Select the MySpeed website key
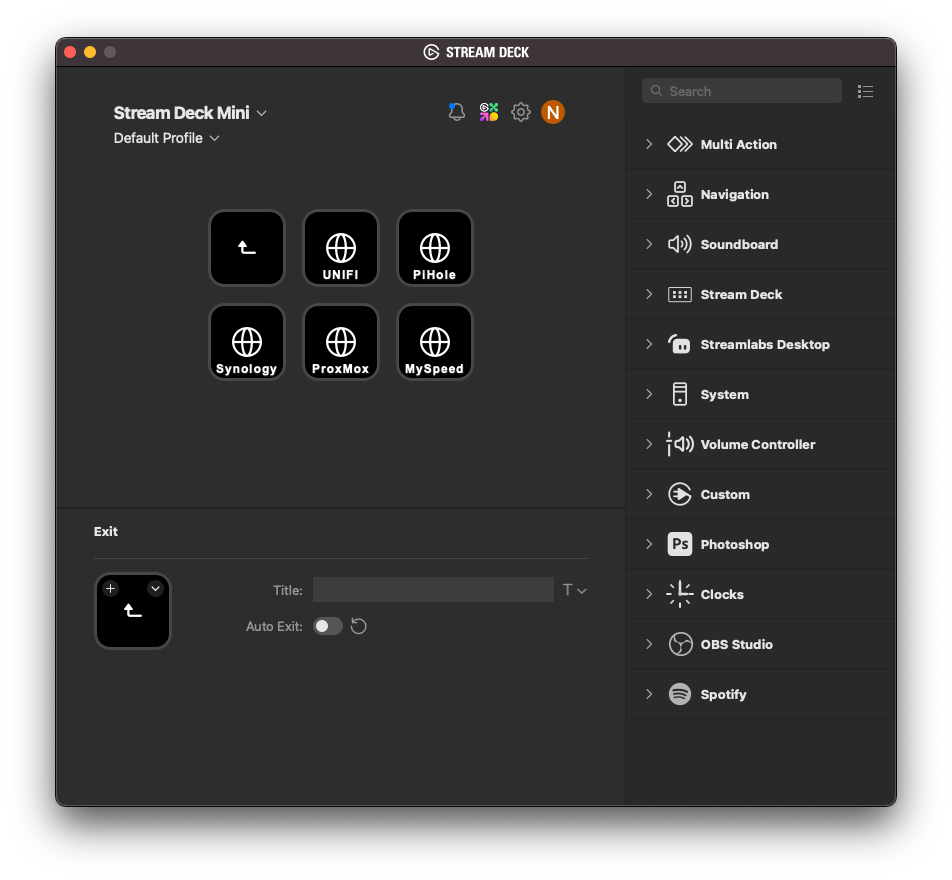 [435, 342]
